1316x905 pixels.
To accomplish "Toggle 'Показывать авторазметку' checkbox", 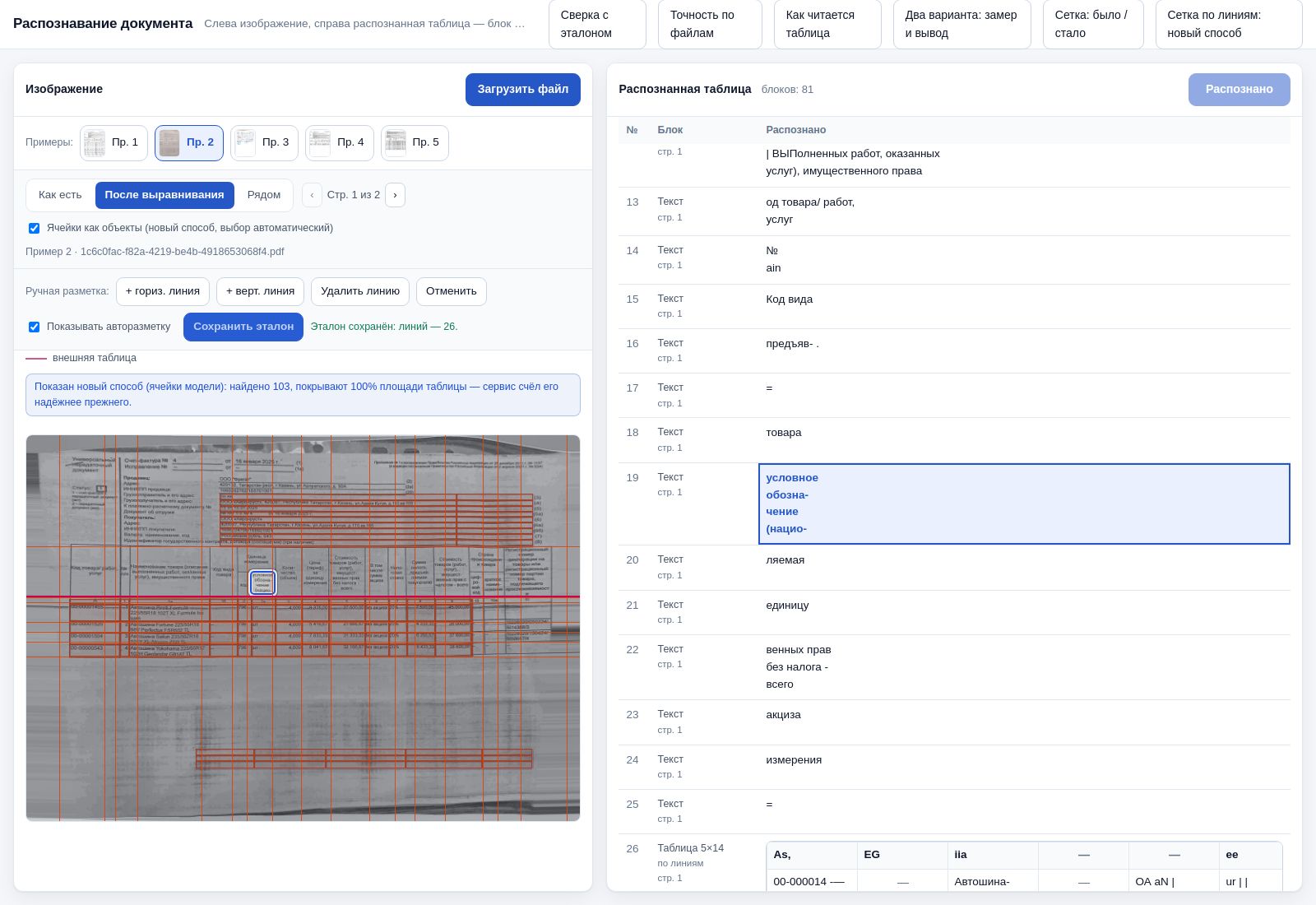I will click(34, 327).
